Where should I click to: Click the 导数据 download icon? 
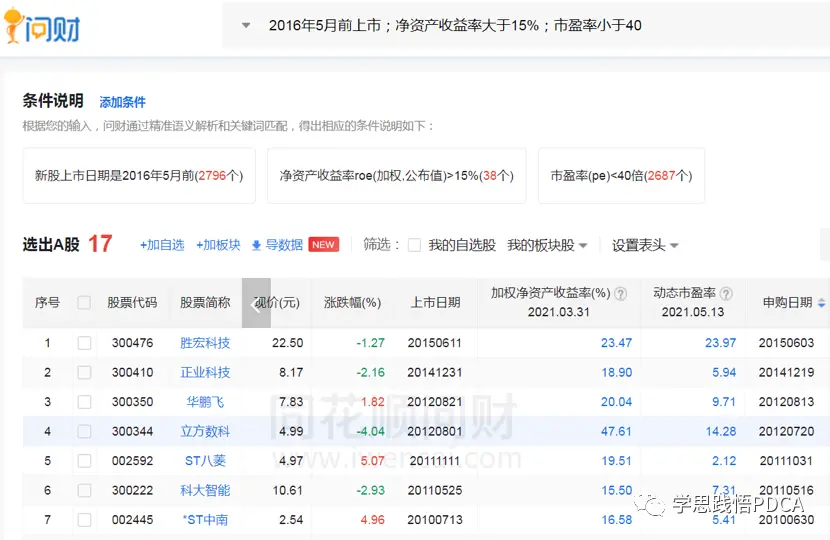click(256, 245)
